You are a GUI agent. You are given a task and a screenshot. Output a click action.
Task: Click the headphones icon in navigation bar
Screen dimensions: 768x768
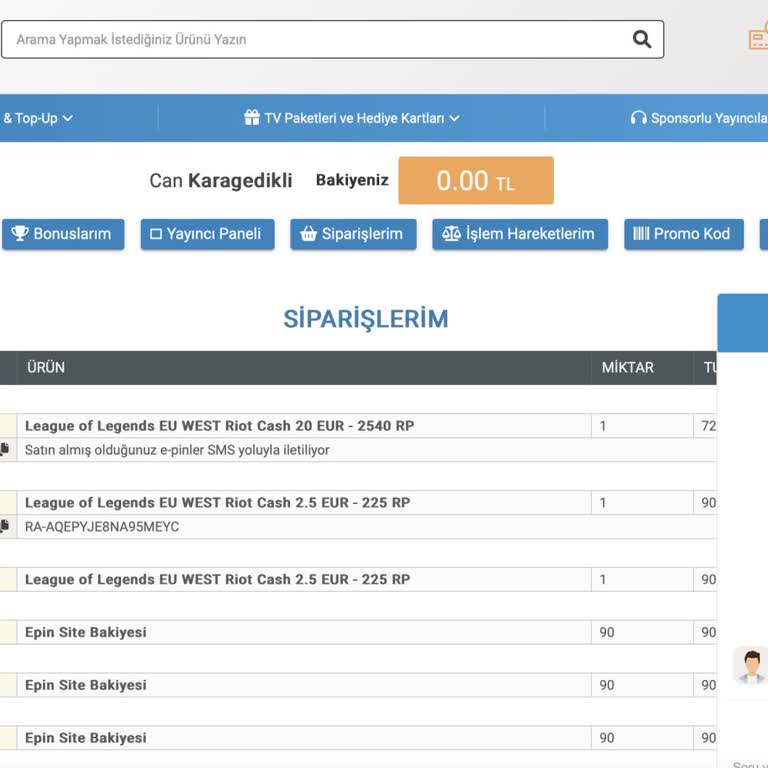pyautogui.click(x=638, y=118)
